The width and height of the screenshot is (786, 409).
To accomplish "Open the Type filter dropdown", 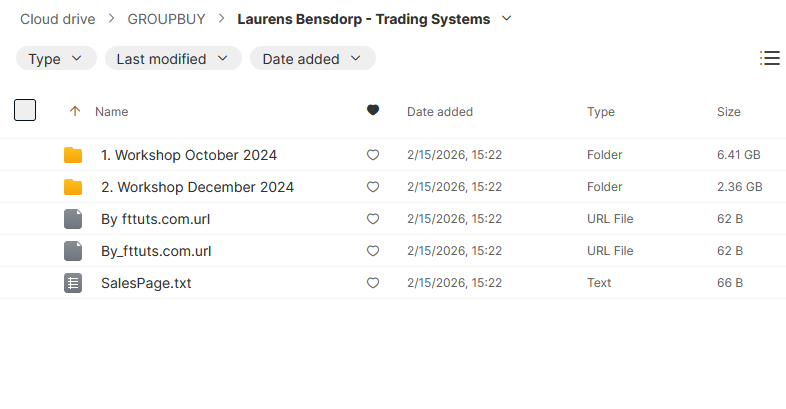I will pos(56,59).
